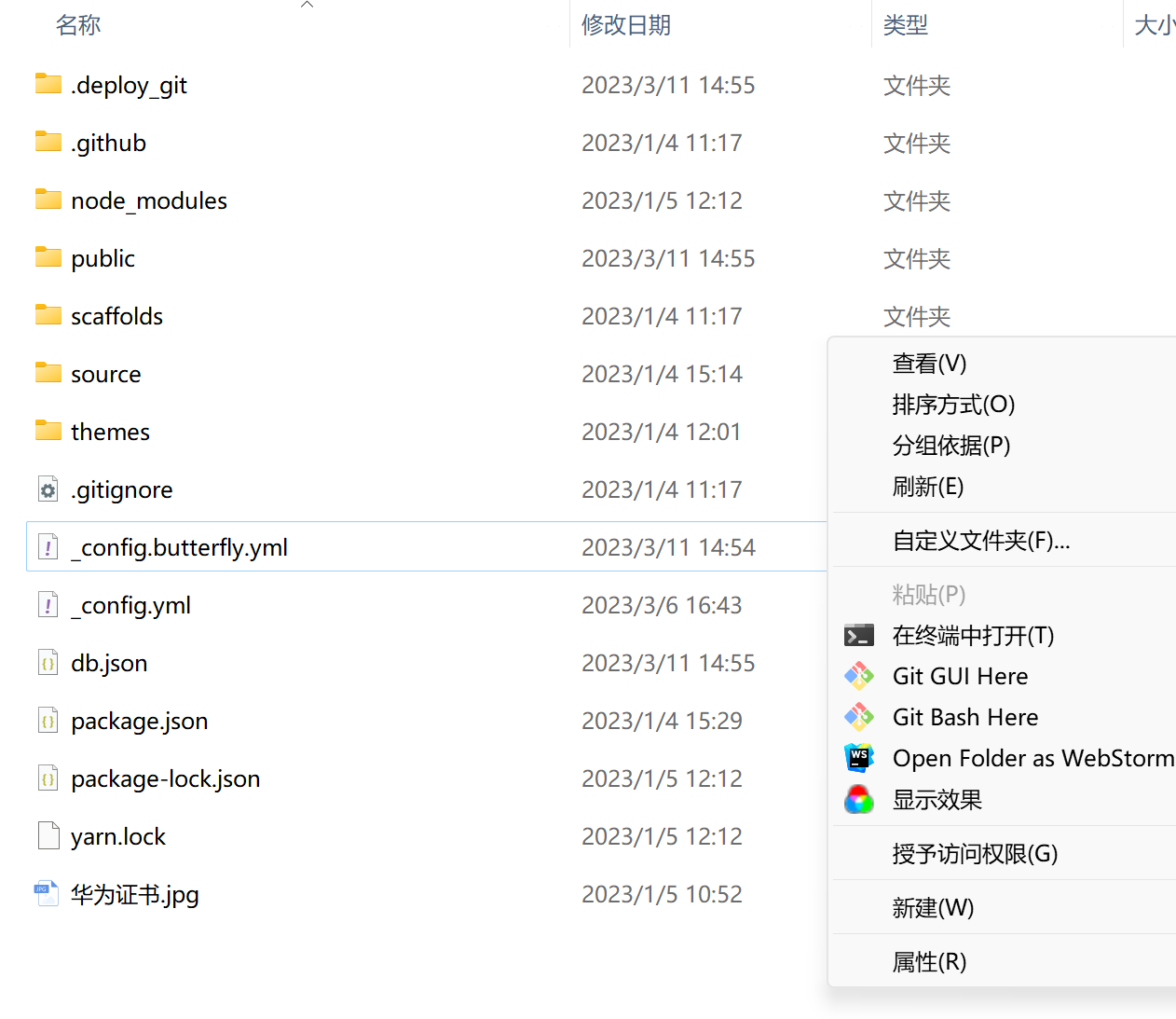Image resolution: width=1176 pixels, height=1019 pixels.
Task: Click the 华为证书.jpg image icon
Action: (x=47, y=893)
